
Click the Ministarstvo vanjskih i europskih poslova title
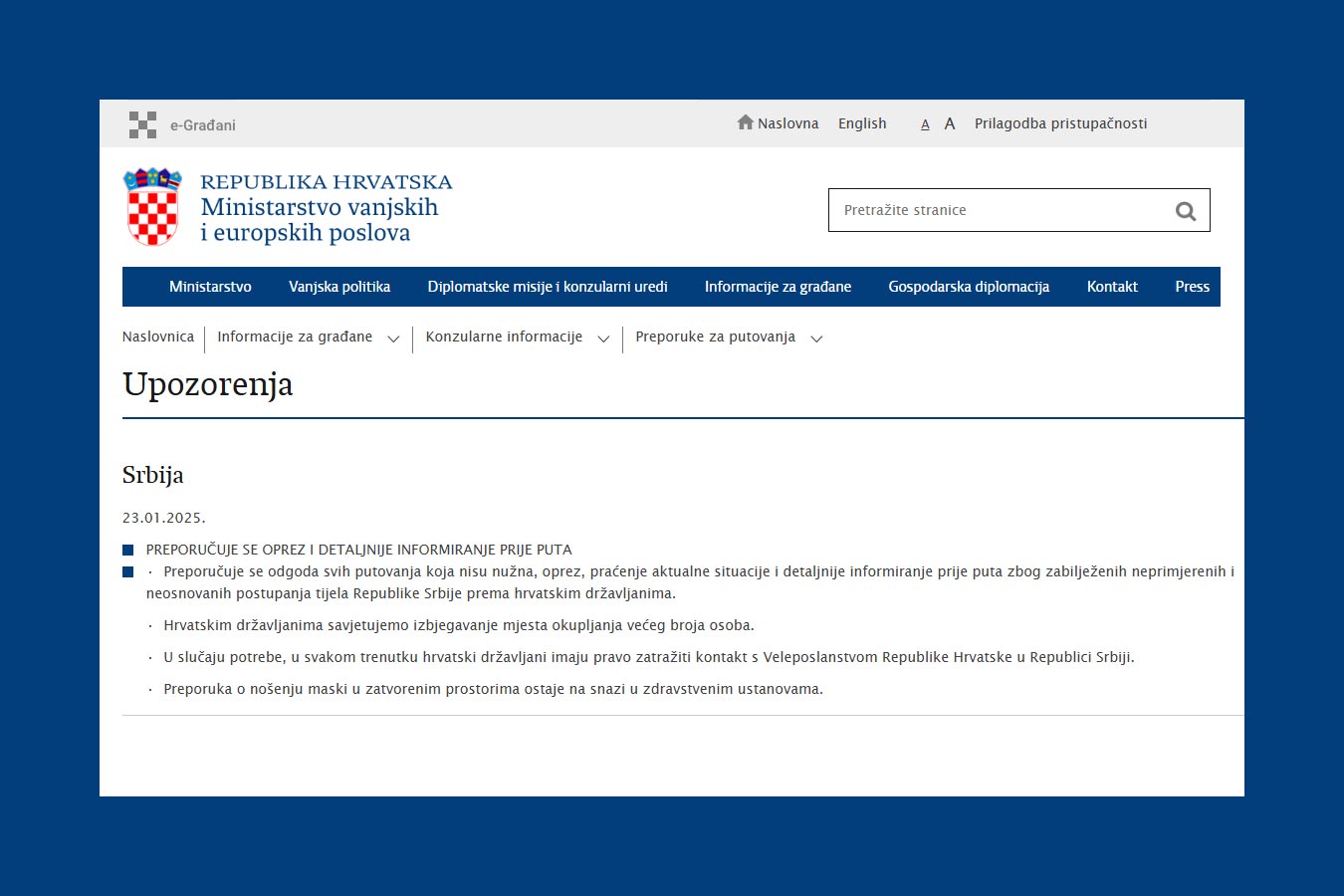point(320,220)
